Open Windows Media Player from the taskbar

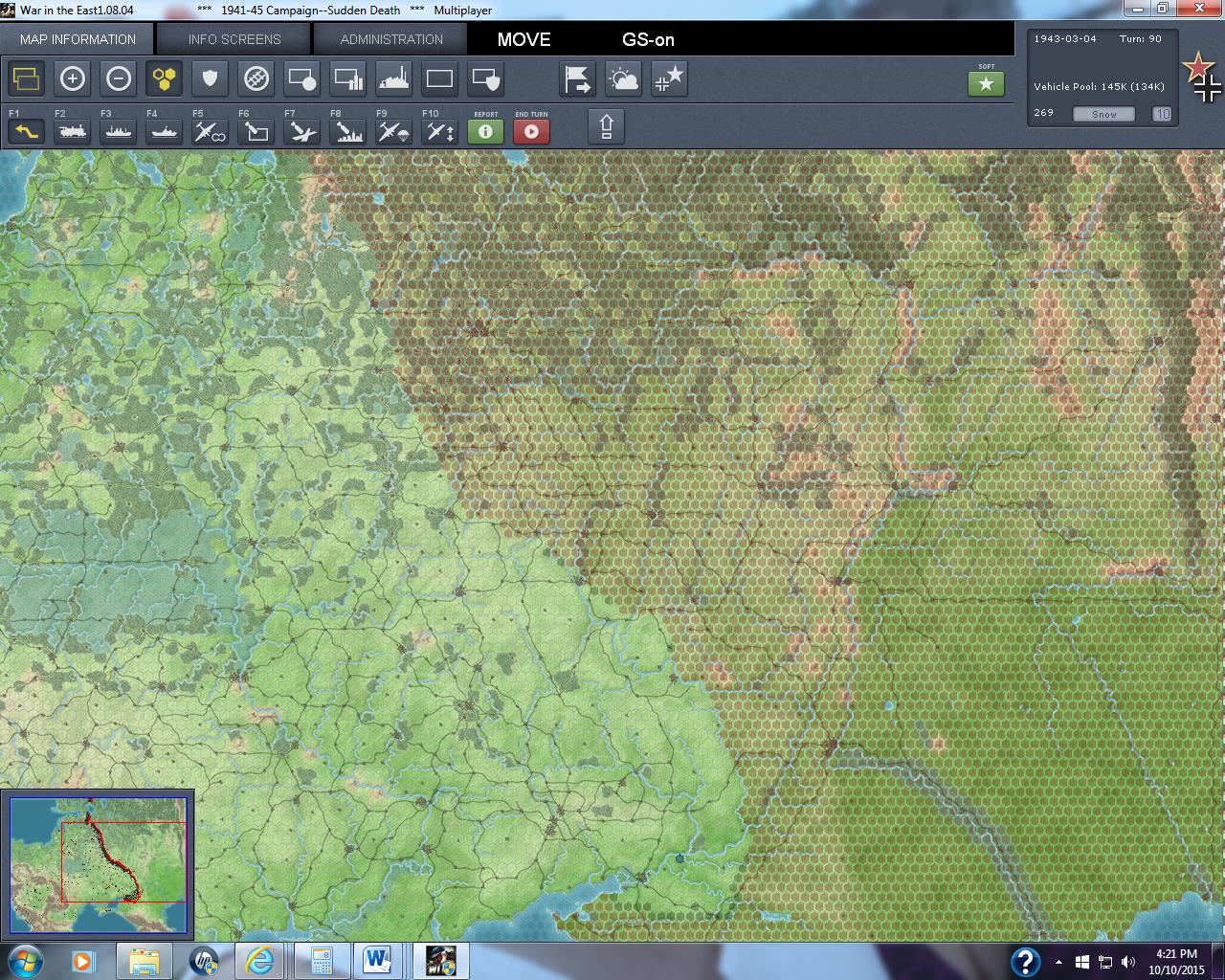click(x=83, y=960)
